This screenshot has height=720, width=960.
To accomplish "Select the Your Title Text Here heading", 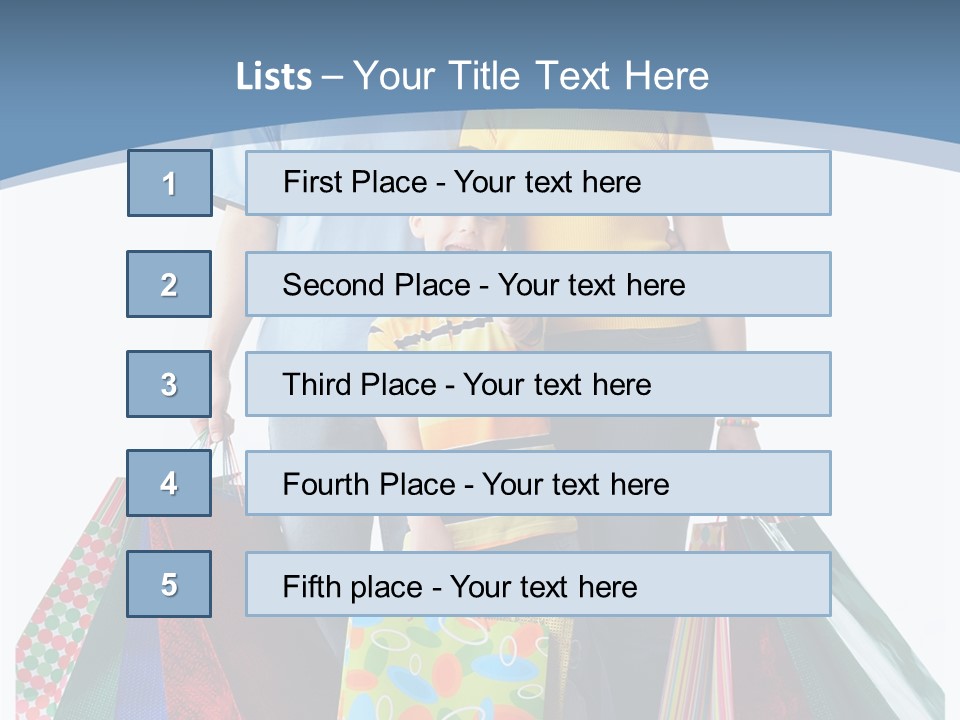I will click(x=531, y=76).
